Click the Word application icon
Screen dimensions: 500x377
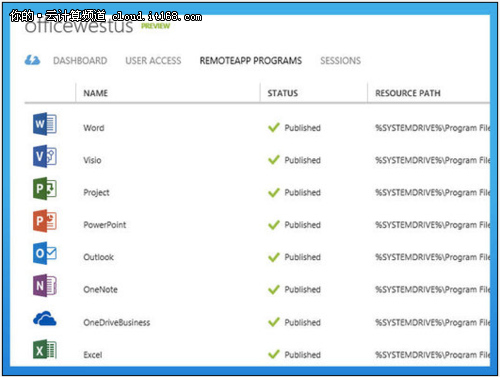tap(45, 124)
